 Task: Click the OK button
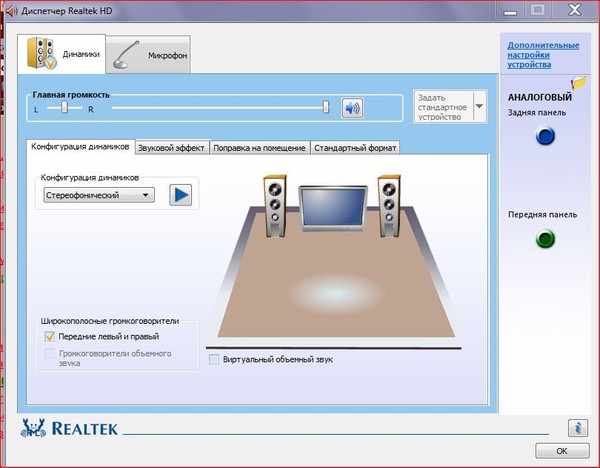click(x=562, y=451)
